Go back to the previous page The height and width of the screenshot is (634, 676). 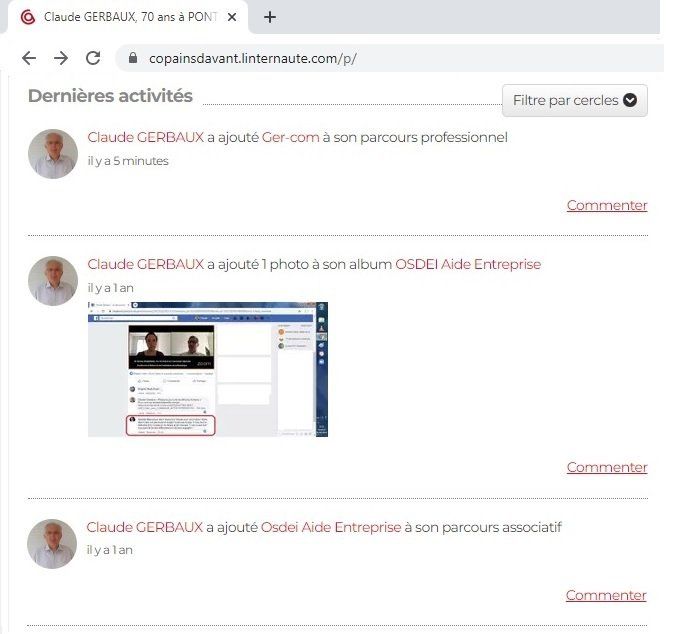[x=29, y=58]
